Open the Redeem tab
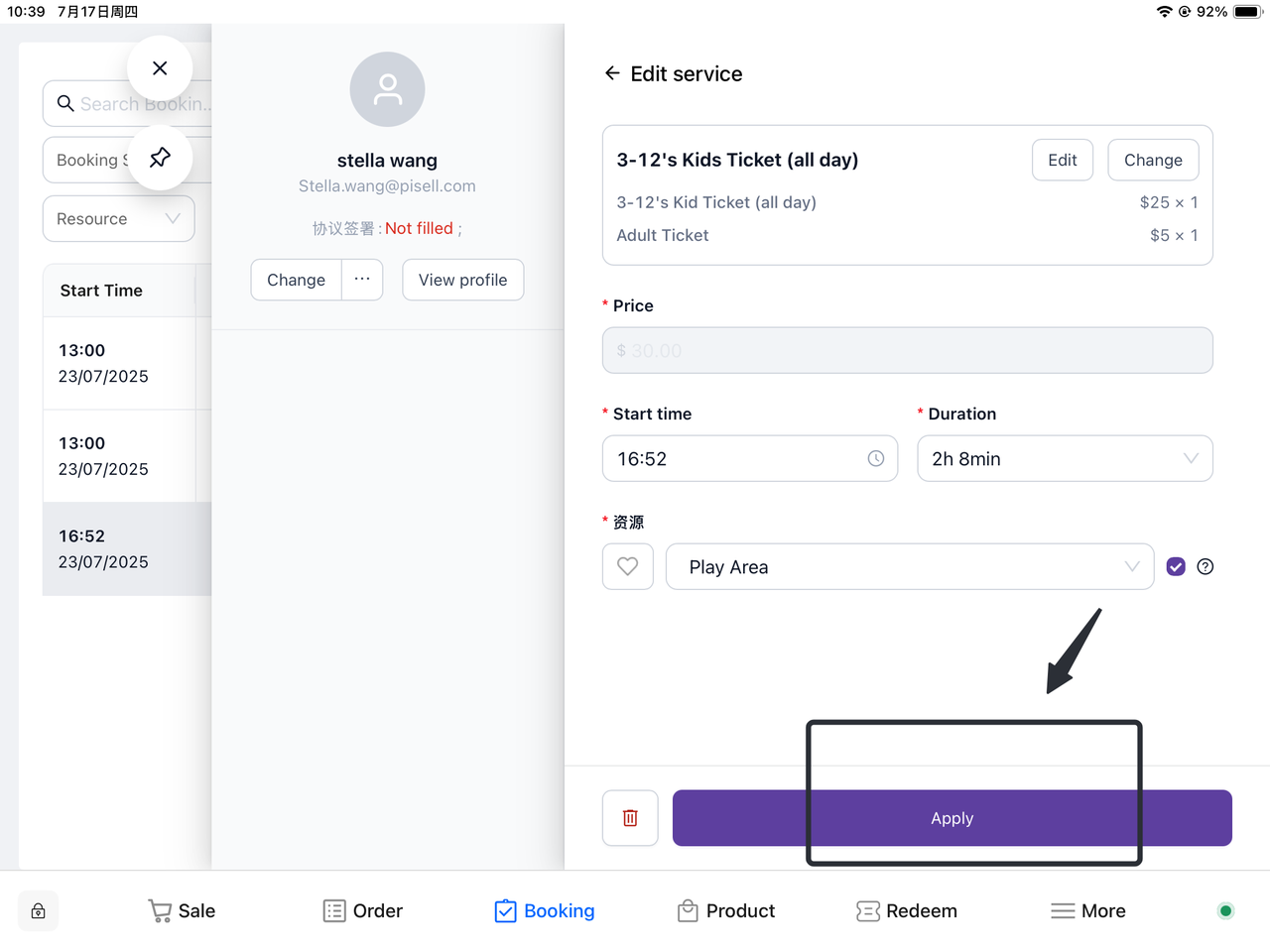Viewport: 1270px width, 952px height. (907, 910)
